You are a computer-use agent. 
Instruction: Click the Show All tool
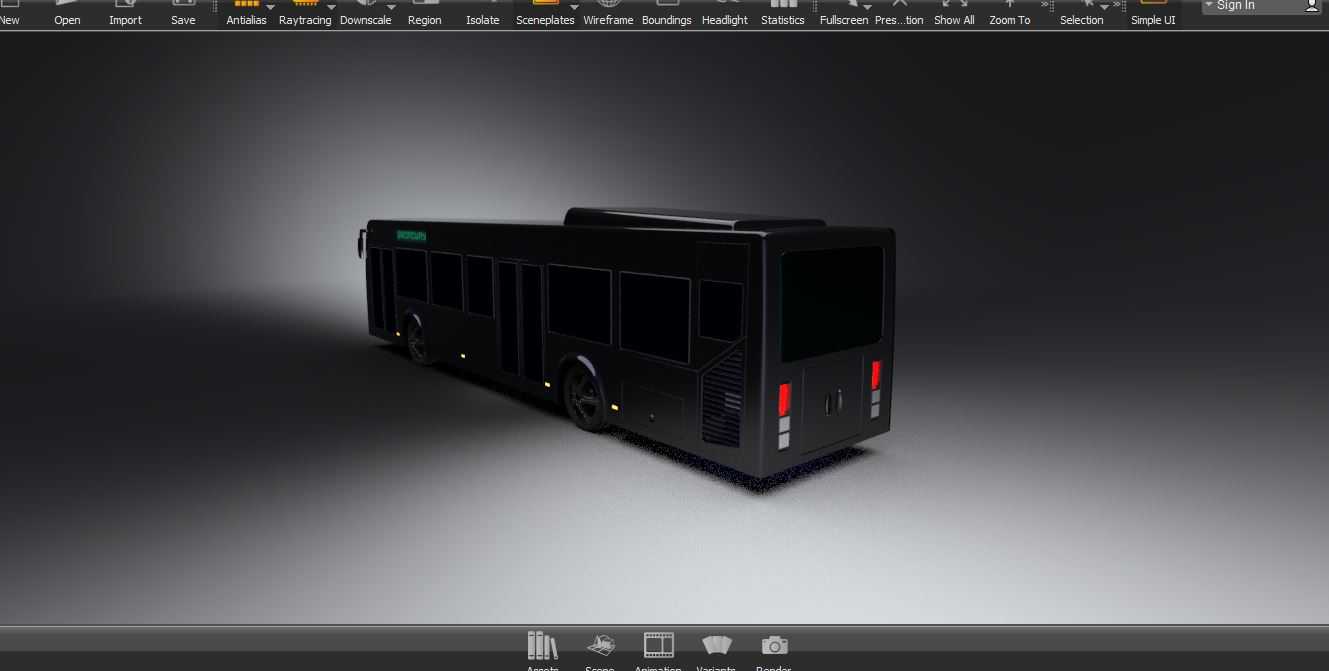[x=954, y=13]
